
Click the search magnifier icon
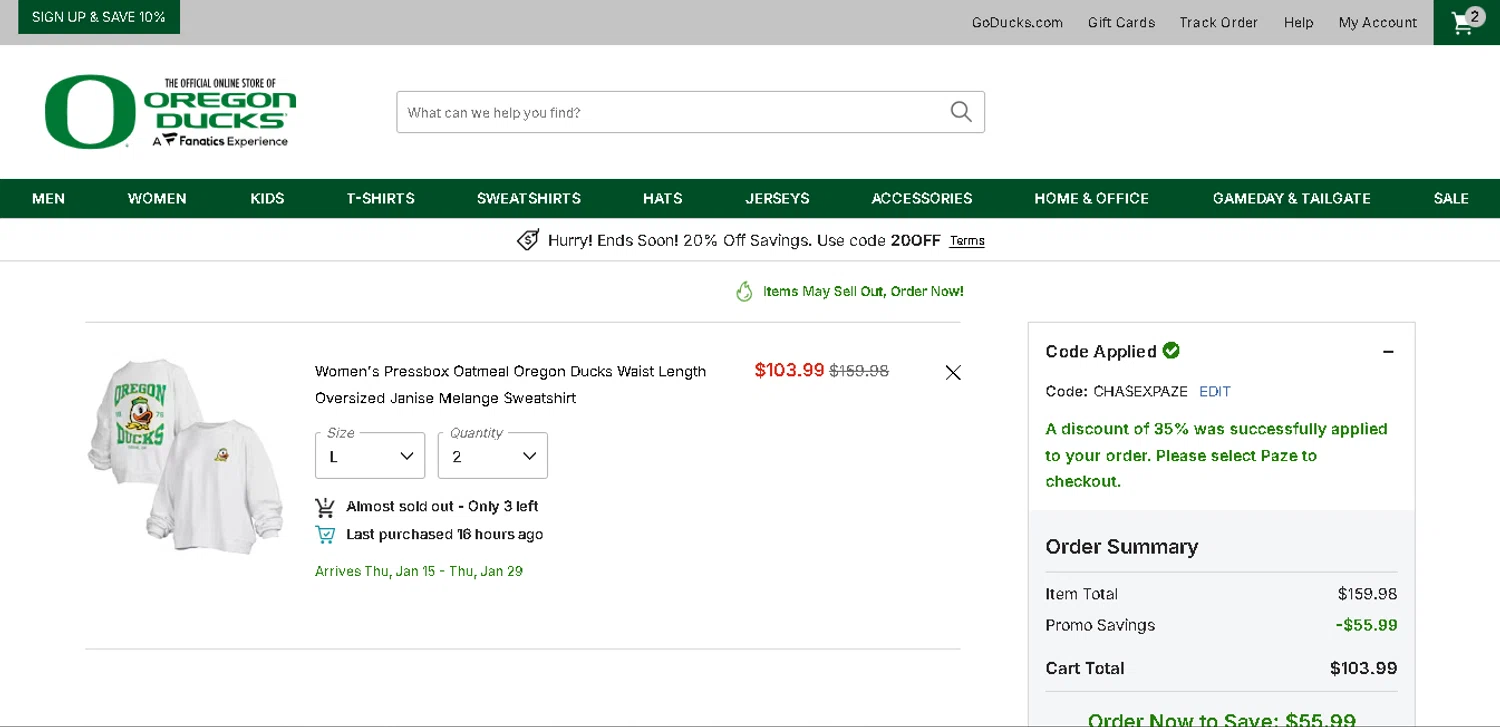961,112
